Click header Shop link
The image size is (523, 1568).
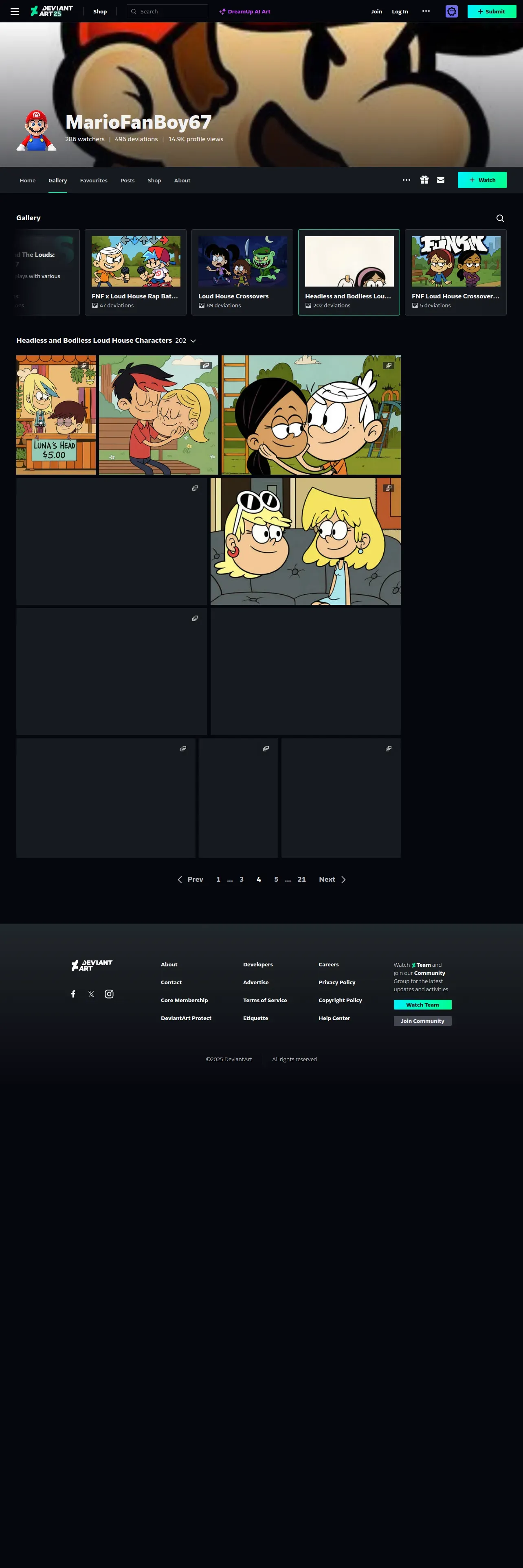100,11
